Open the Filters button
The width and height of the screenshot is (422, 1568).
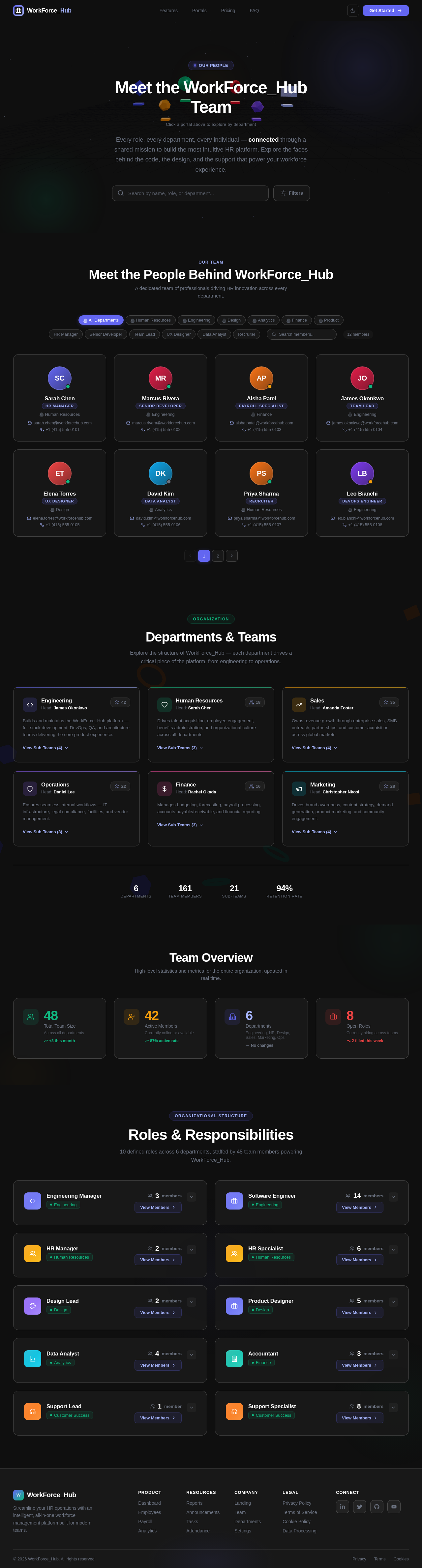pos(291,193)
